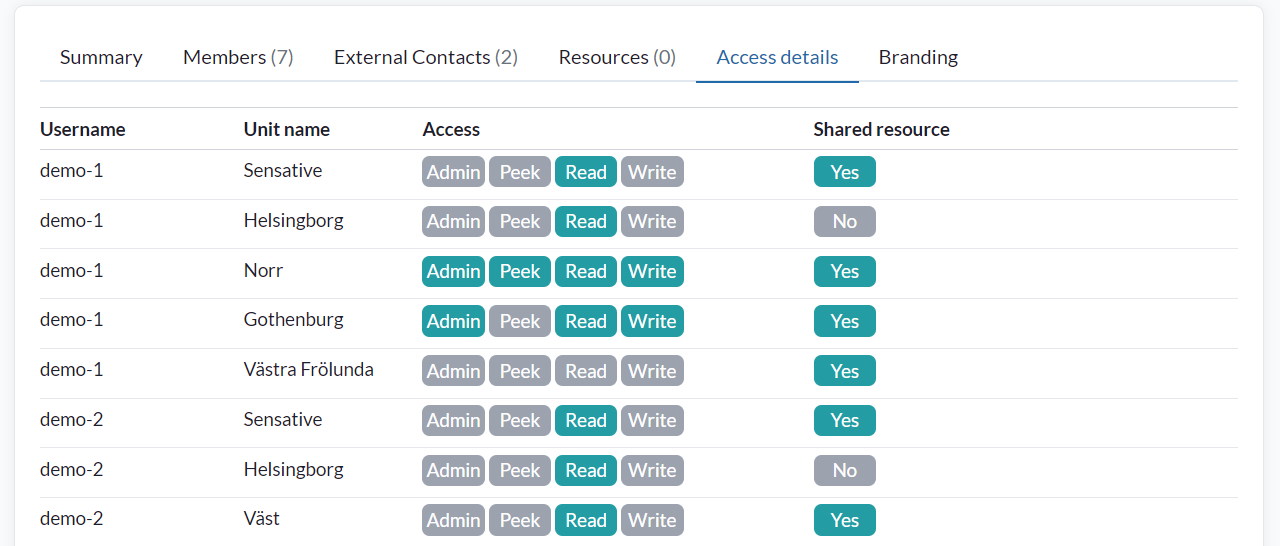Switch to the Members (7) tab
The width and height of the screenshot is (1280, 546).
pos(238,57)
